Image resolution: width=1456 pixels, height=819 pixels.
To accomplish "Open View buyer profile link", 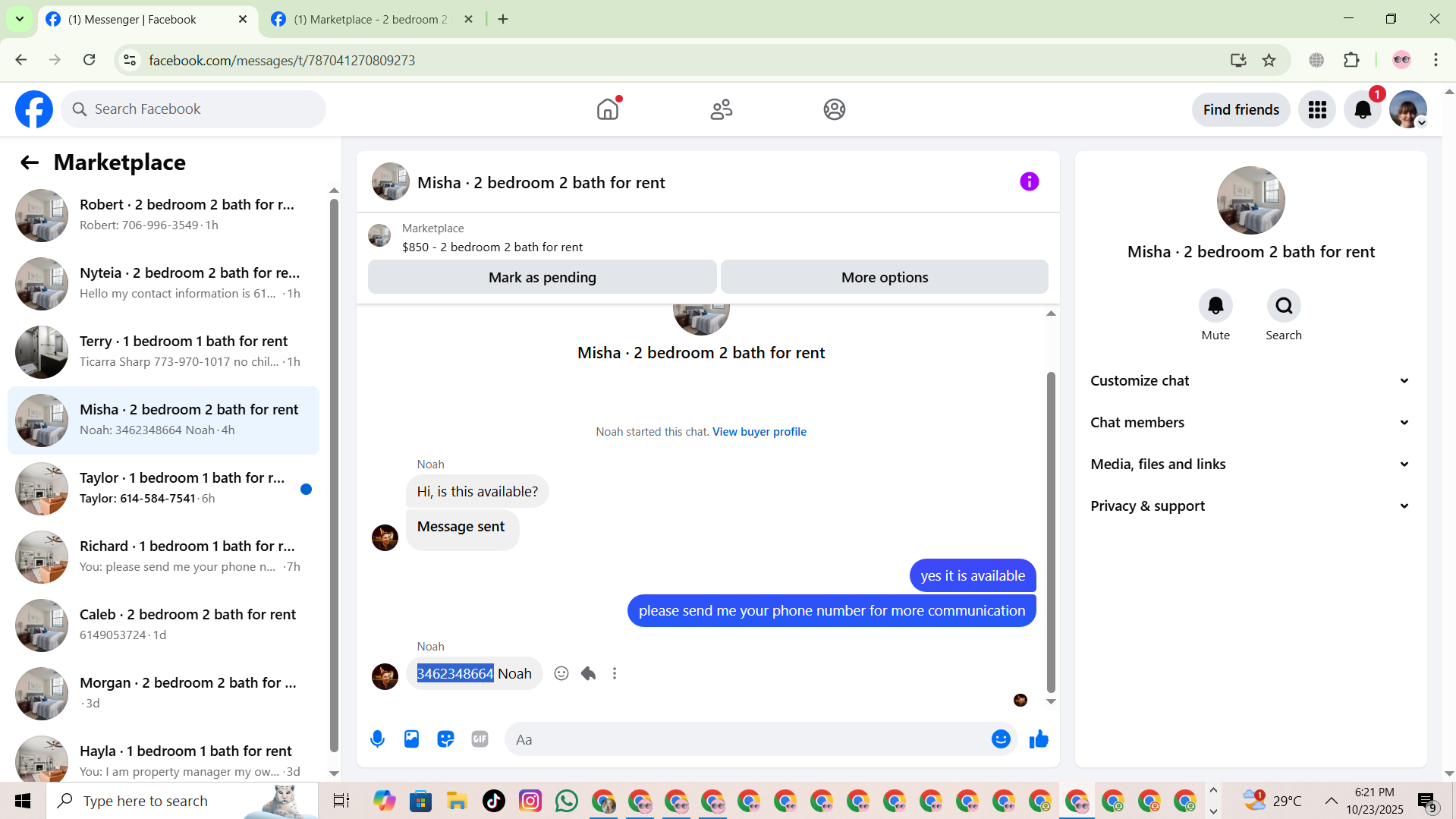I will [759, 431].
